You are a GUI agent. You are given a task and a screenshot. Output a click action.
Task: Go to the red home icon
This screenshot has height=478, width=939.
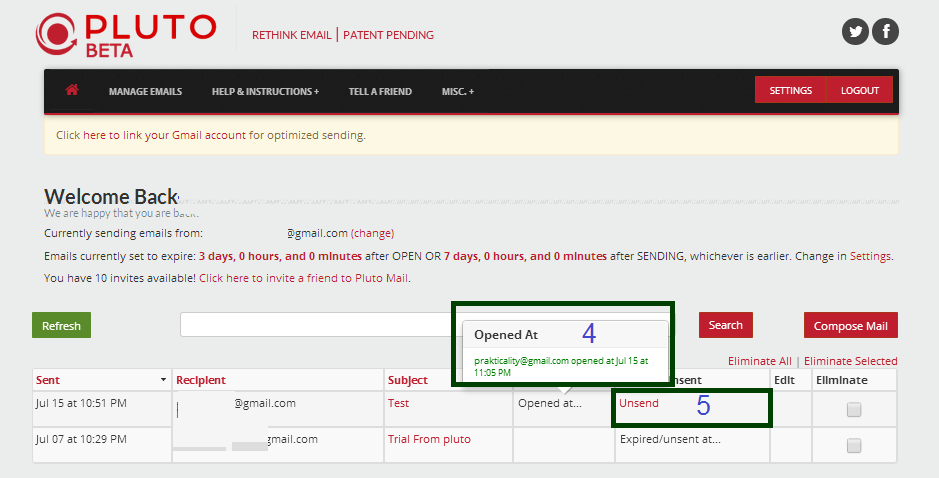72,90
